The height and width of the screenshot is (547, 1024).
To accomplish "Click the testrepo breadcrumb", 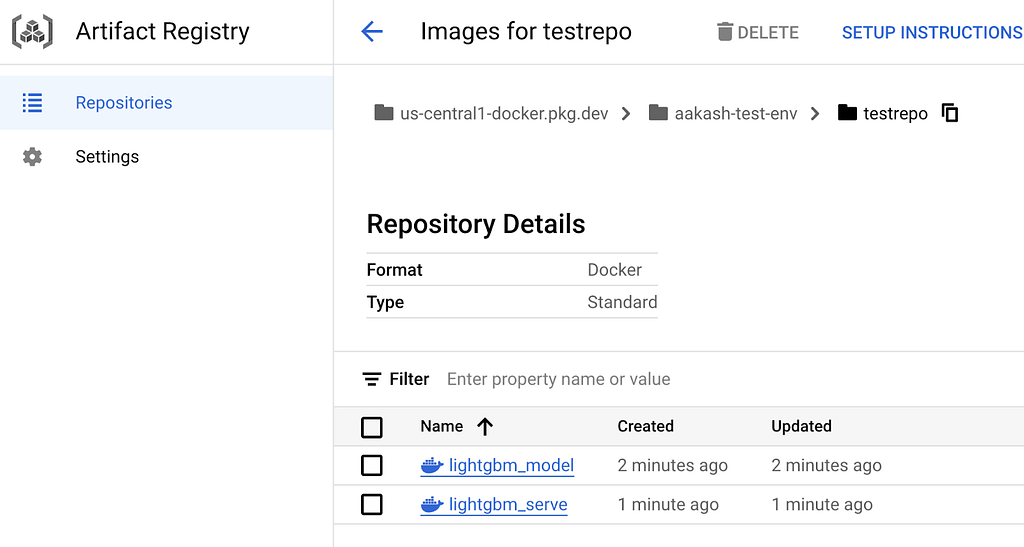I will tap(895, 114).
